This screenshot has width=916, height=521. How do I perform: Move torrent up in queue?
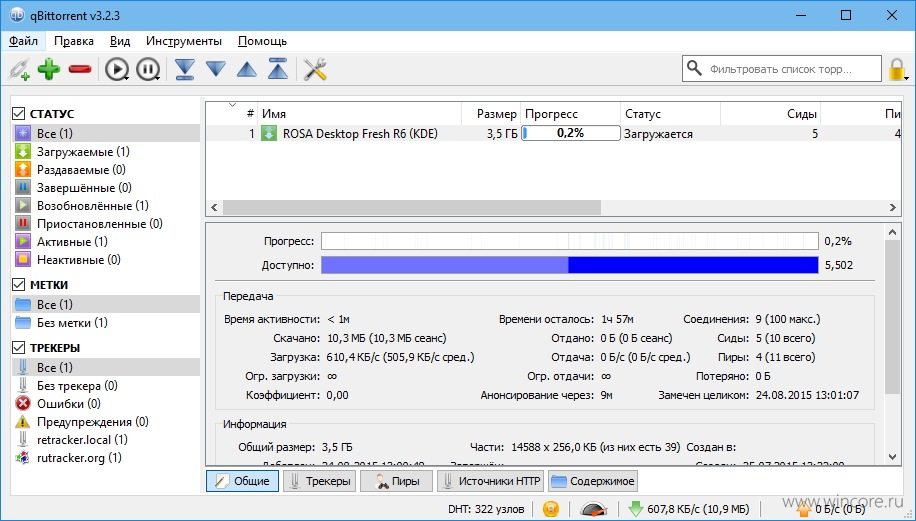click(x=247, y=70)
